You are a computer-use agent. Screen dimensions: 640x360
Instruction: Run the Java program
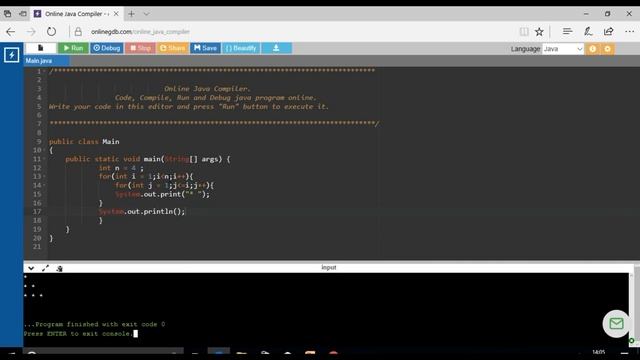[73, 48]
